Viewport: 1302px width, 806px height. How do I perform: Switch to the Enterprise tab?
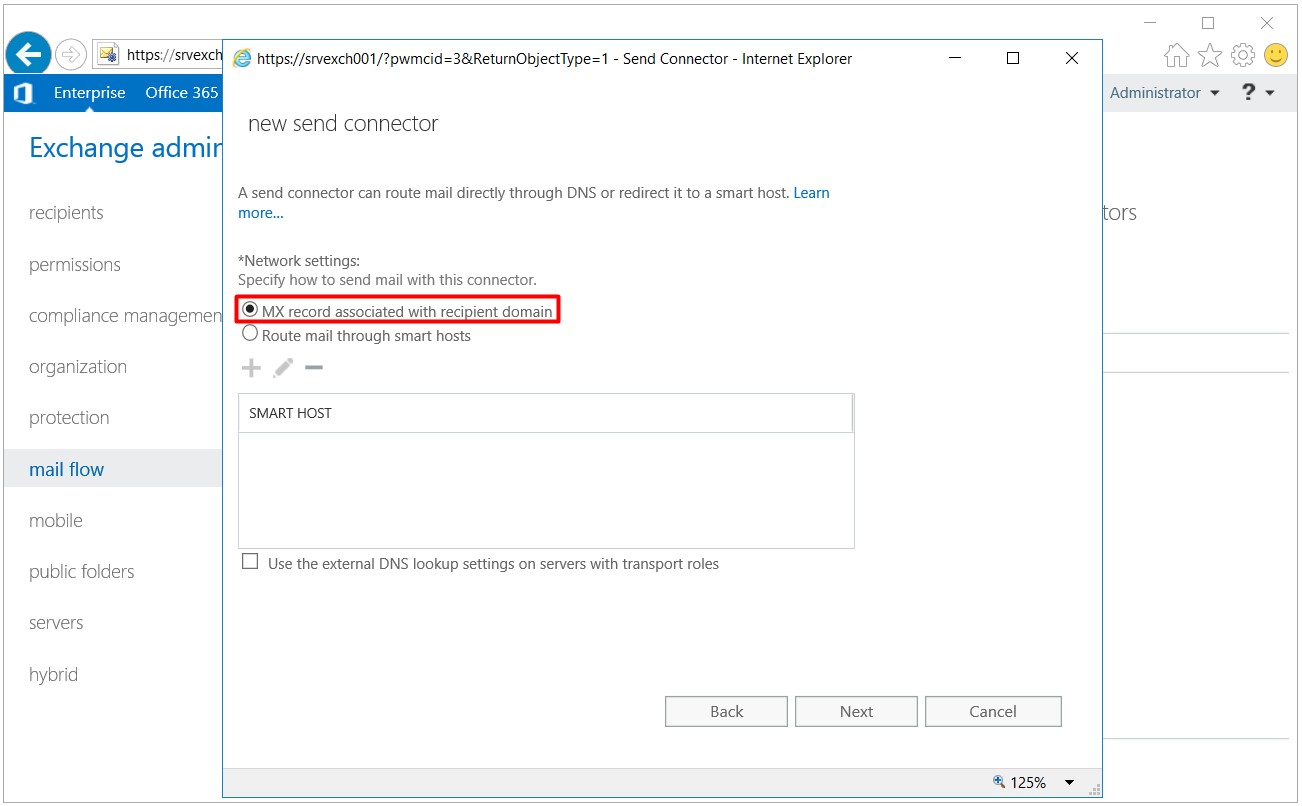click(x=90, y=93)
